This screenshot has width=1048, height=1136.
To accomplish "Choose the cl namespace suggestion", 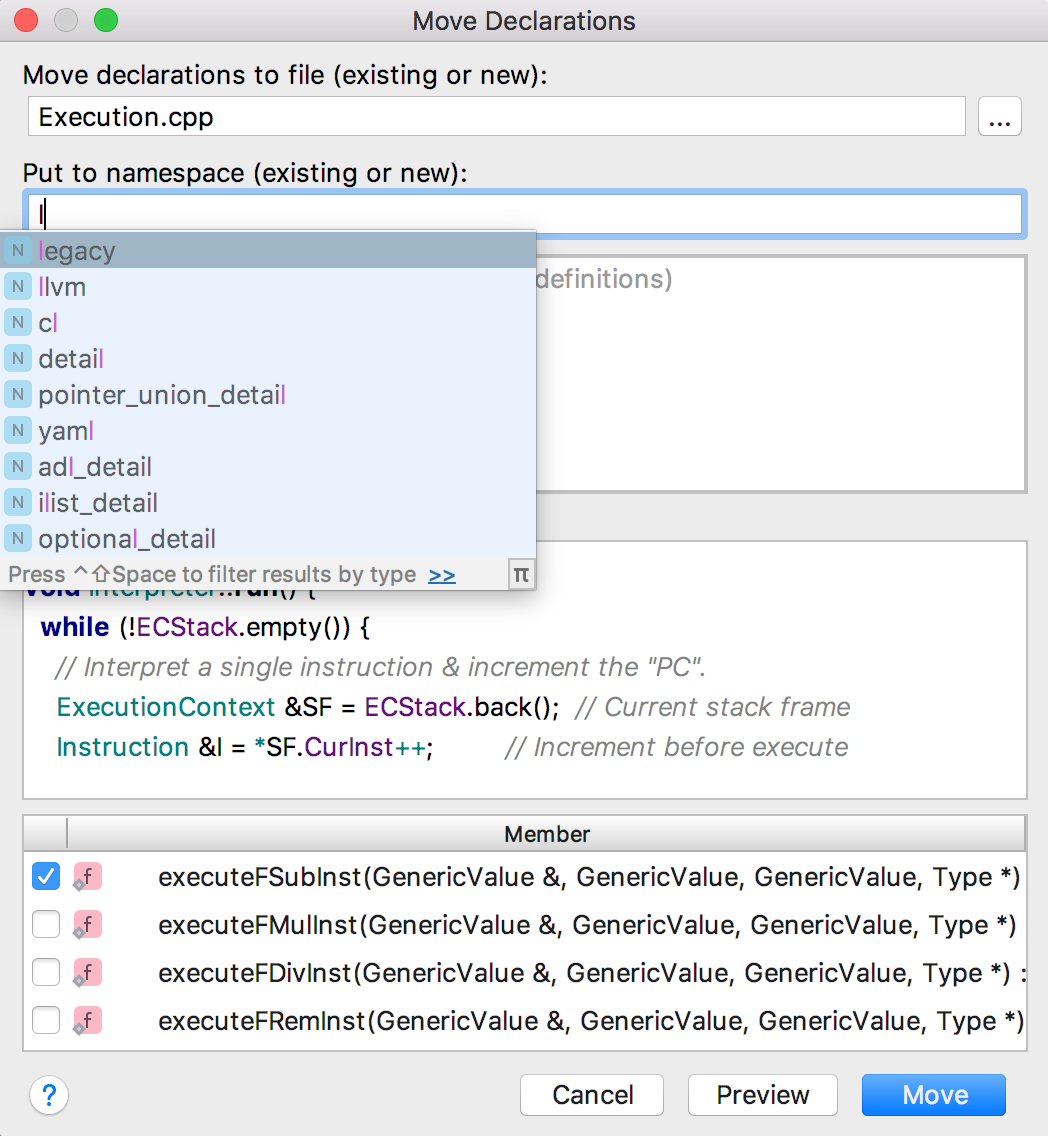I will tap(268, 322).
